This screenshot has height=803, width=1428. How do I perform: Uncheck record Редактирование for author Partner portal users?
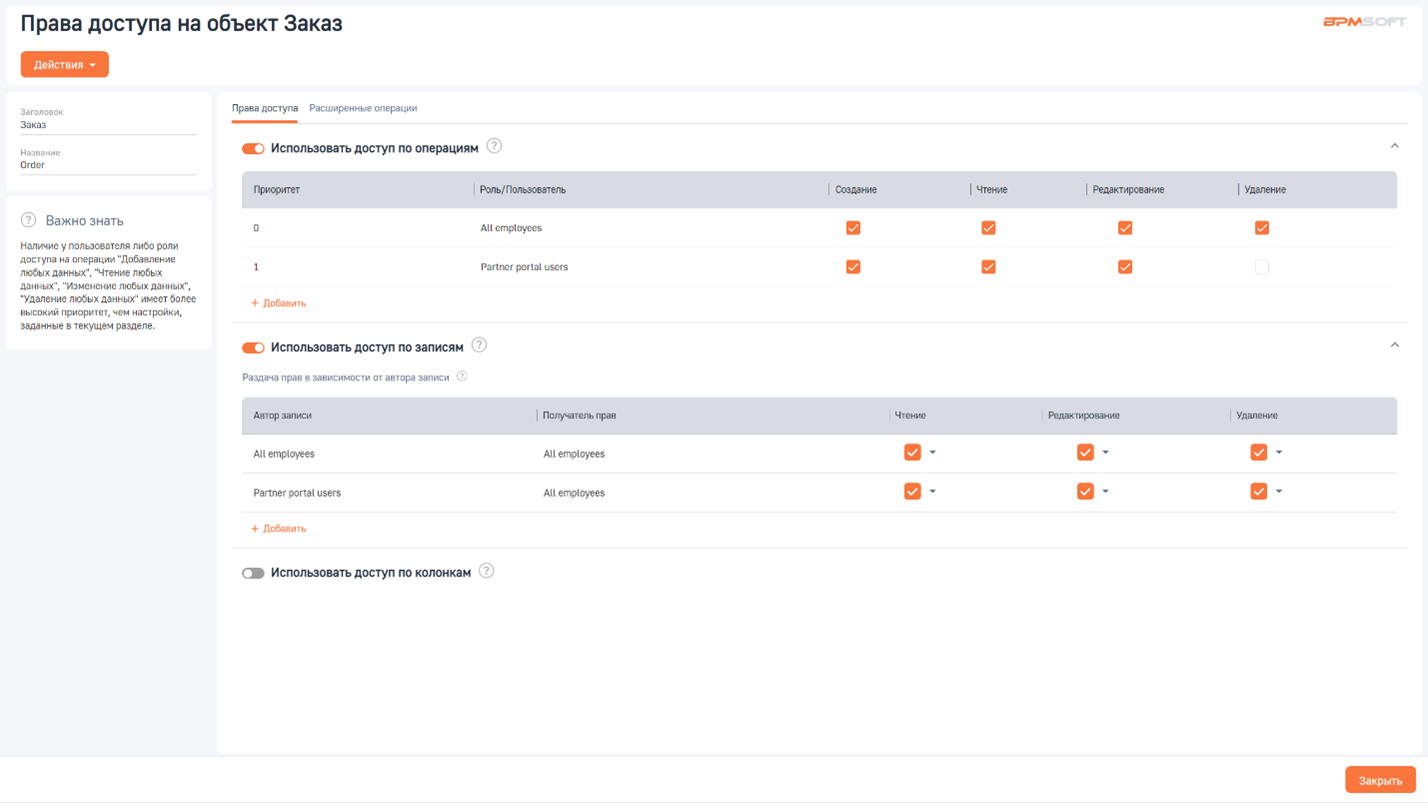[1085, 491]
